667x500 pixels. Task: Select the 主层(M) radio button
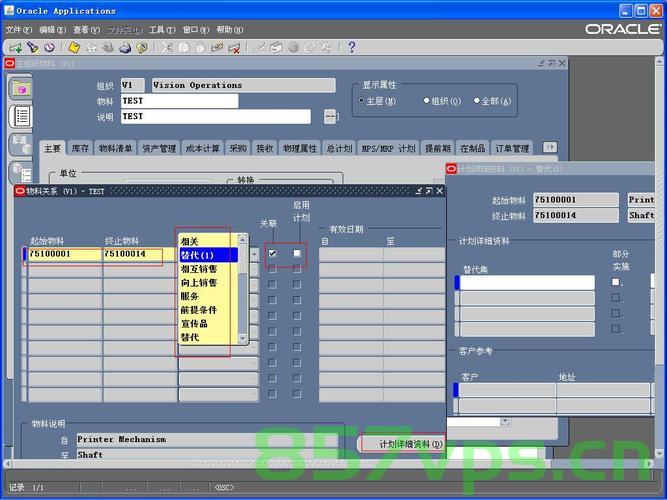(x=362, y=101)
